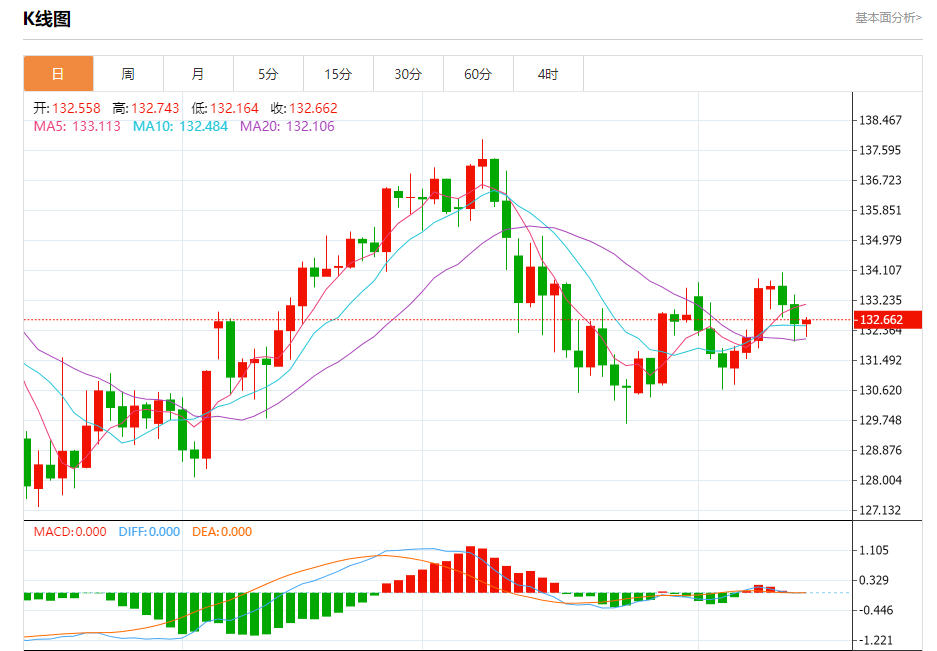
Task: Click the 130.620 price axis label
Action: 880,390
